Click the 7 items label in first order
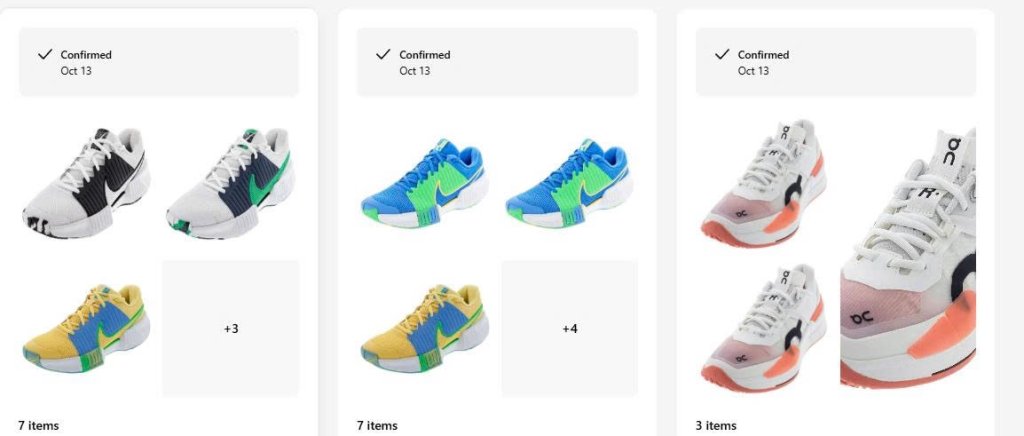This screenshot has height=436, width=1024. (39, 426)
